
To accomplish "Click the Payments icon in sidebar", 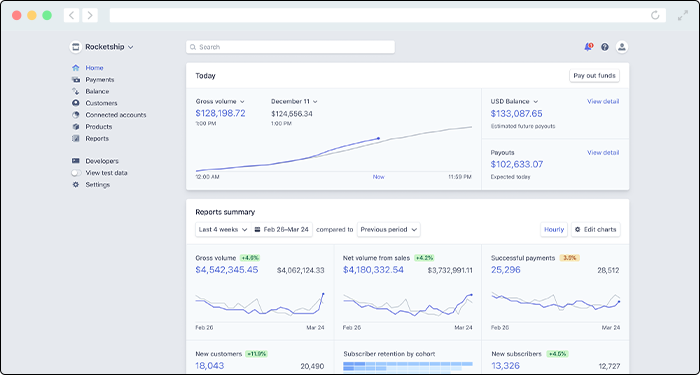I will click(x=75, y=79).
